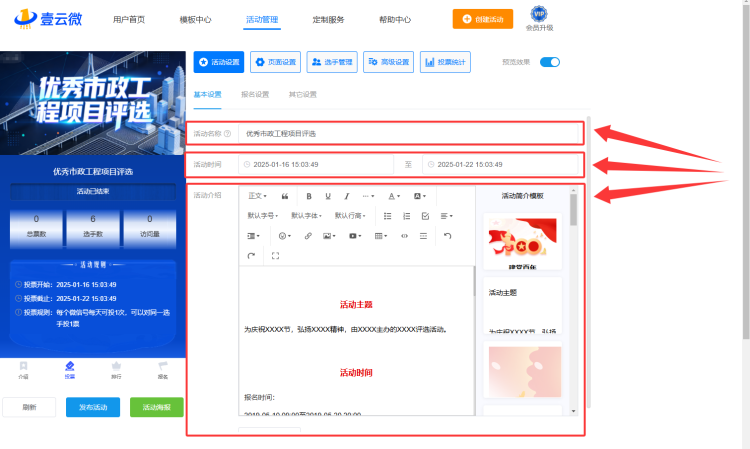Click the VIP 会员升级 badge icon
The image size is (750, 449).
pos(539,14)
